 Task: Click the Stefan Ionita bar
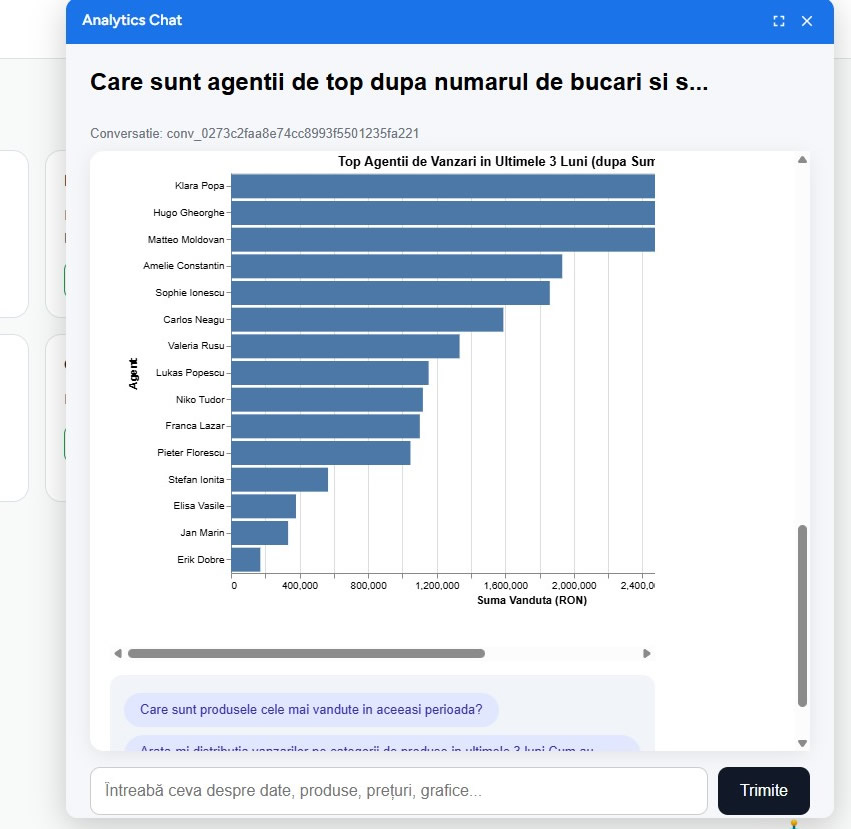click(280, 479)
